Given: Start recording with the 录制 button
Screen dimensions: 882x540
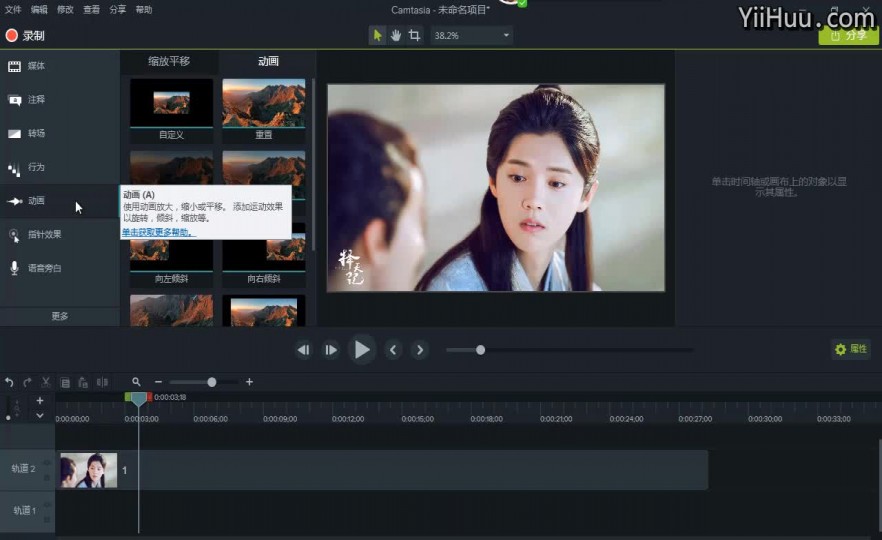Looking at the screenshot, I should [x=25, y=35].
